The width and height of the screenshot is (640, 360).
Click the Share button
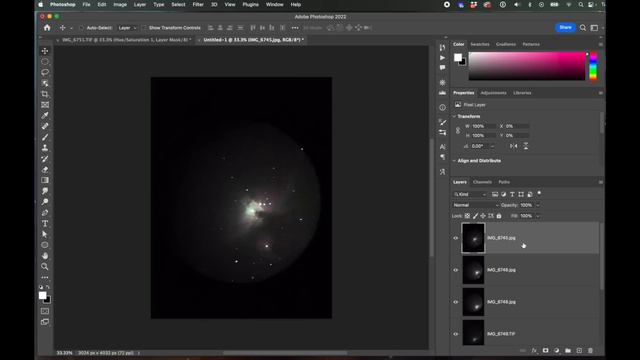click(x=565, y=27)
